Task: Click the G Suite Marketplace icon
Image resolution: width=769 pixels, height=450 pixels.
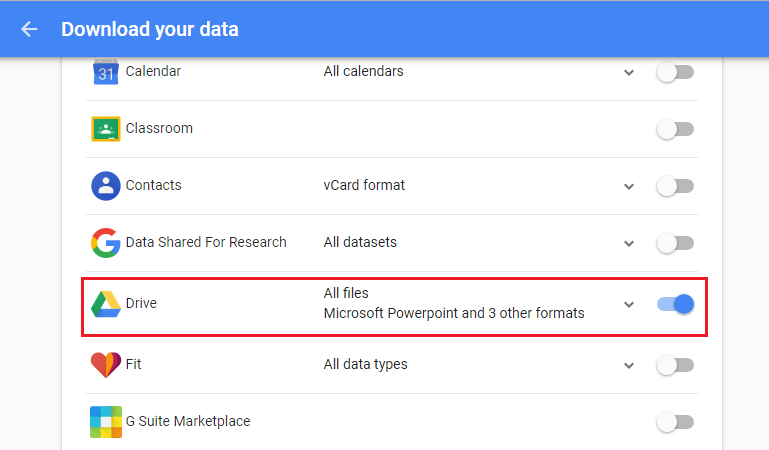Action: coord(106,422)
